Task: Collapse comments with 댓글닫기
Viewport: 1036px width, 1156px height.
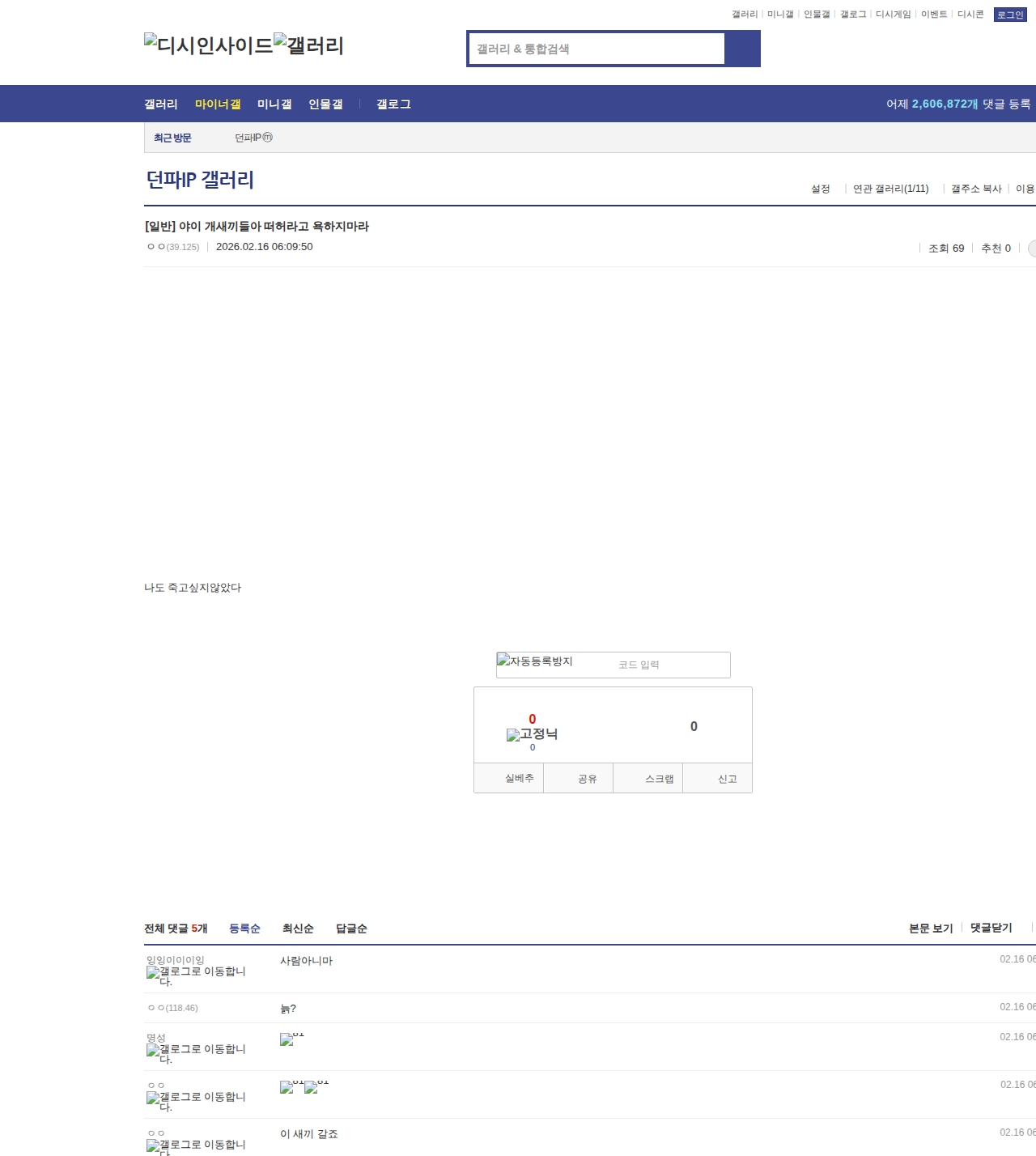Action: pyautogui.click(x=991, y=928)
